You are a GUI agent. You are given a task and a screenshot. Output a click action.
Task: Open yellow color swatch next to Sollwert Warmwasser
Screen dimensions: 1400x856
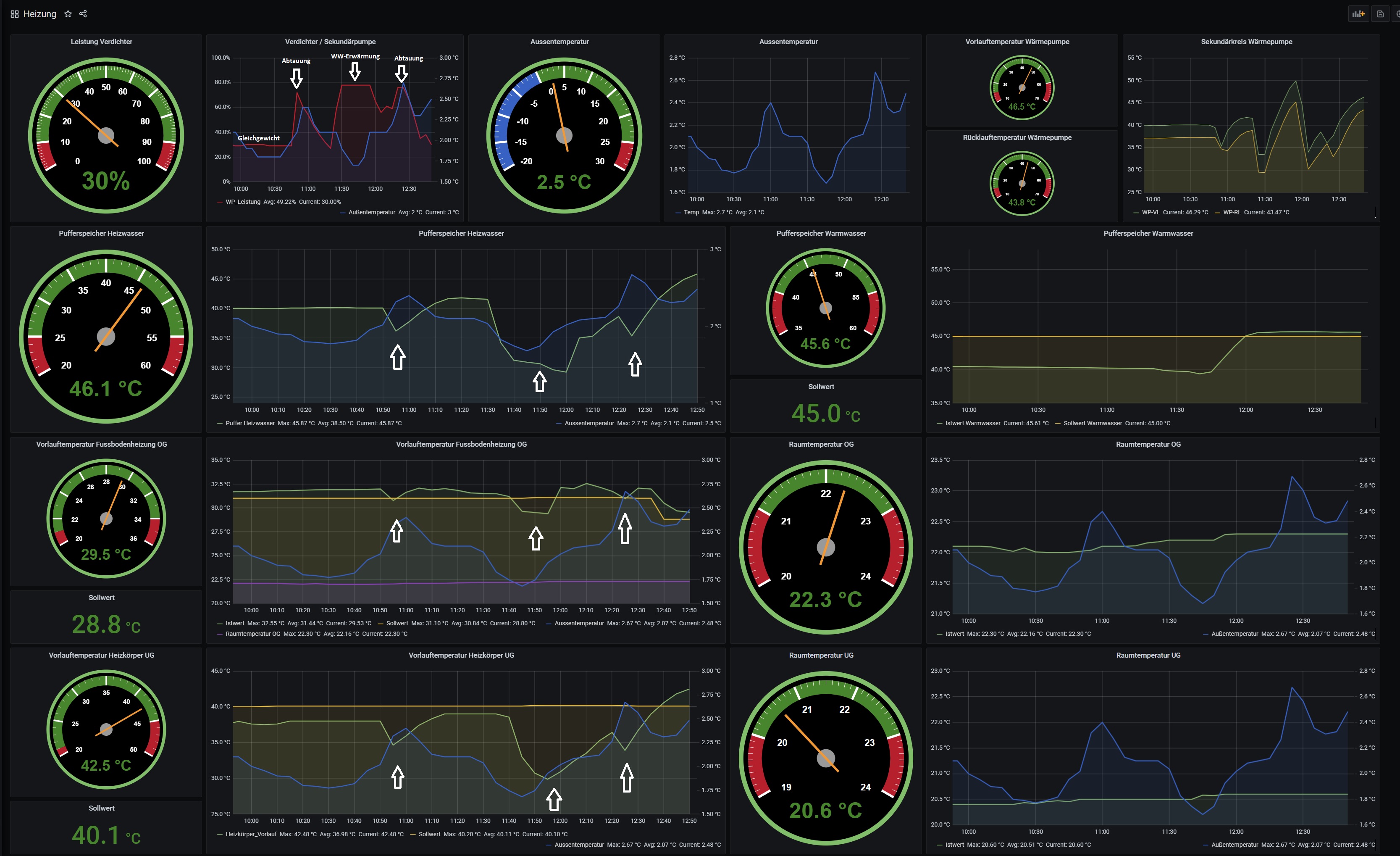(1058, 424)
